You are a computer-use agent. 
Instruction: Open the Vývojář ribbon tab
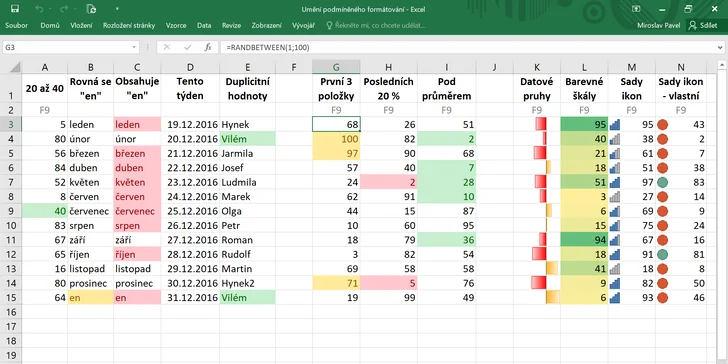pyautogui.click(x=304, y=26)
